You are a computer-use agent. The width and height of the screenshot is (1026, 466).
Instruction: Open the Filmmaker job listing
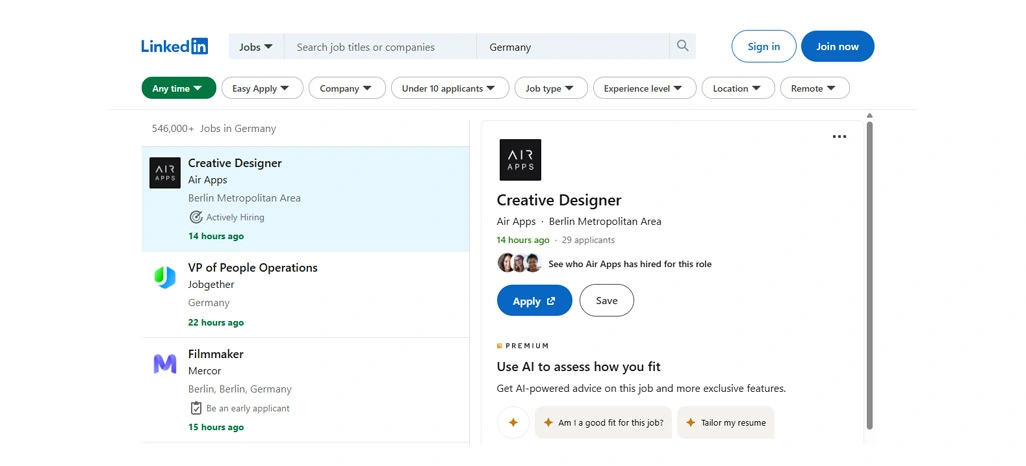click(306, 390)
